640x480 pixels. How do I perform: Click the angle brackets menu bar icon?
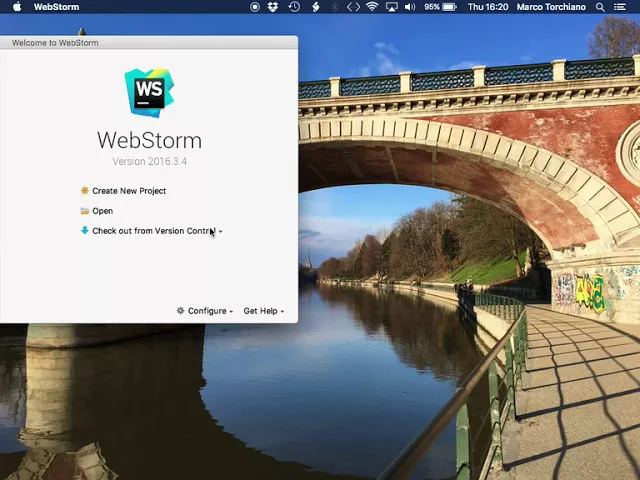[353, 7]
